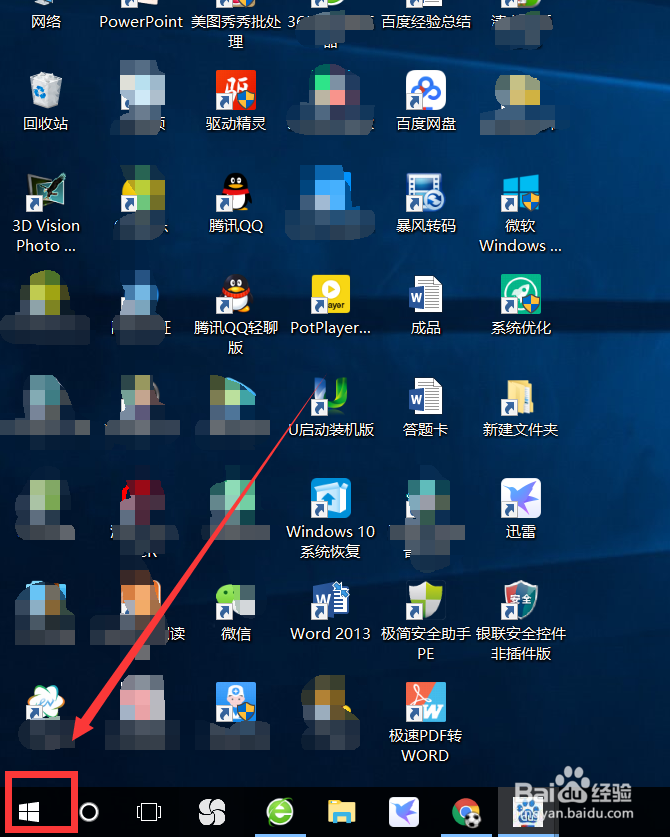This screenshot has width=670, height=837.
Task: Click the Baidu paw app on taskbar
Action: (528, 812)
